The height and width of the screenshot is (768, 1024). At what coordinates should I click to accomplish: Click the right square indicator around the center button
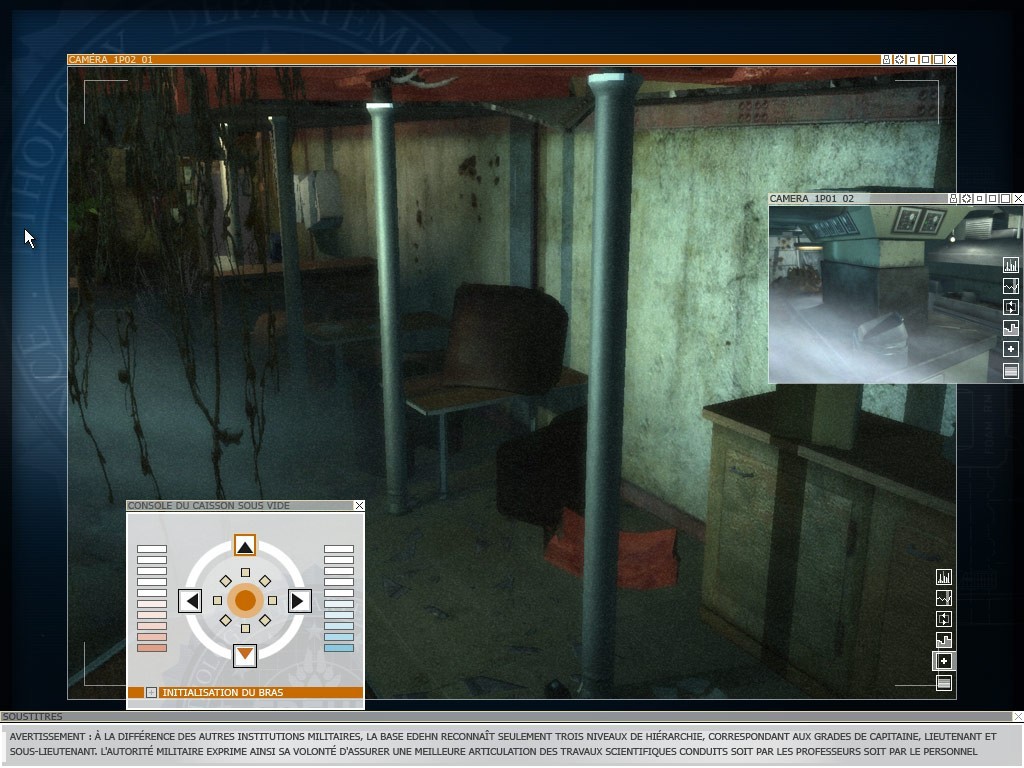[x=272, y=601]
